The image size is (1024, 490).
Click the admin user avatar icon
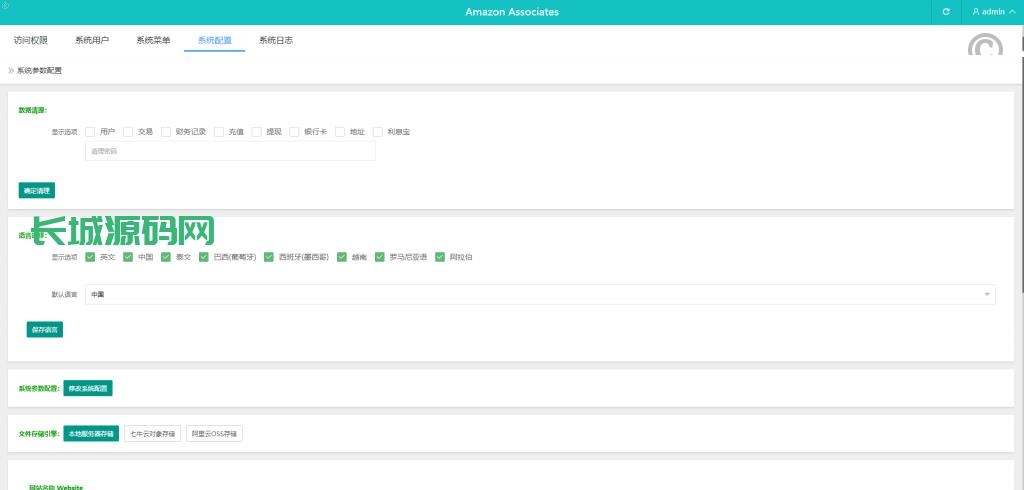coord(976,12)
